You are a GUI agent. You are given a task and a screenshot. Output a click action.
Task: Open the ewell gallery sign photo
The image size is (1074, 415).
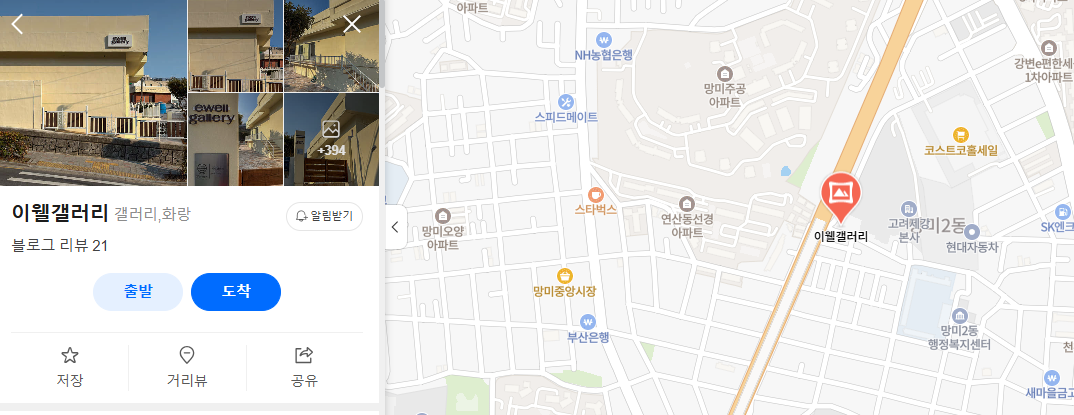235,139
